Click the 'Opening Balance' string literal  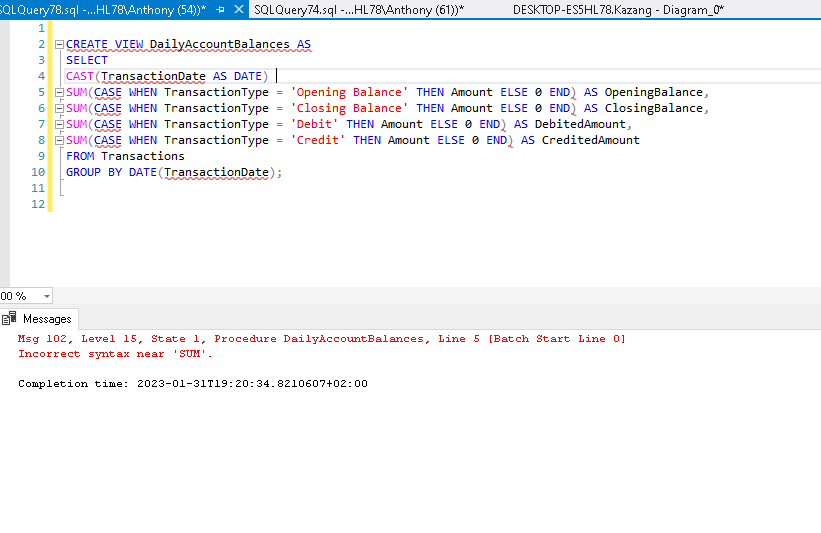click(349, 92)
